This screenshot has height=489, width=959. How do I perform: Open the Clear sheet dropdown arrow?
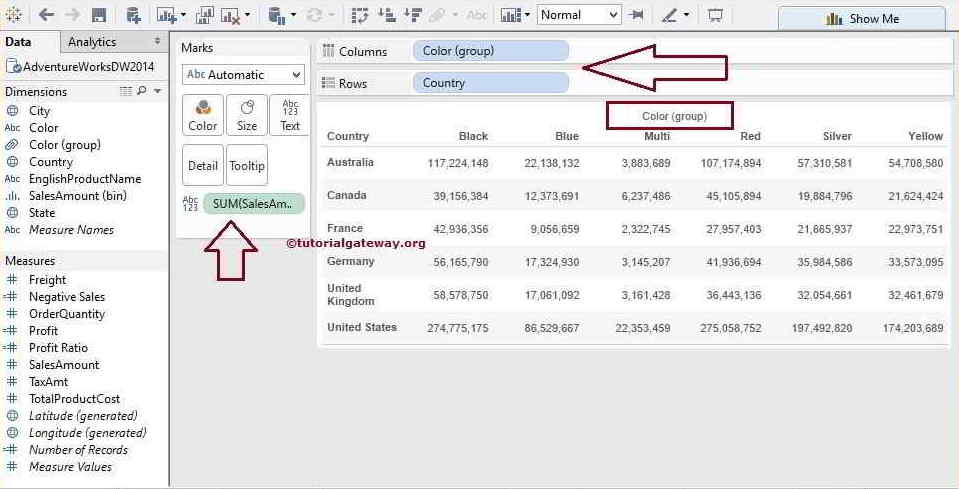click(x=247, y=15)
